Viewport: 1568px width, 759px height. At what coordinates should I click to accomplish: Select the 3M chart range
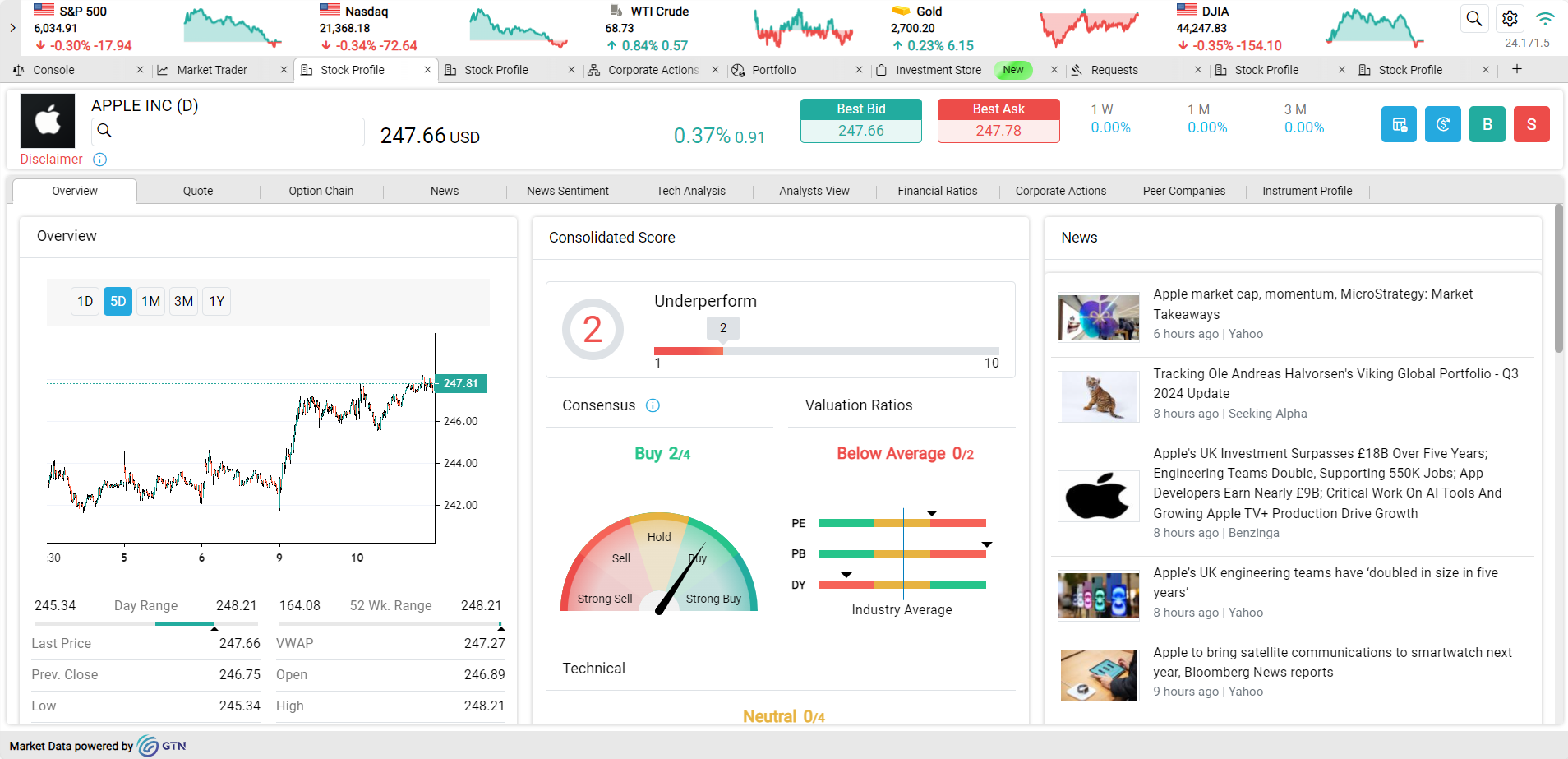184,301
